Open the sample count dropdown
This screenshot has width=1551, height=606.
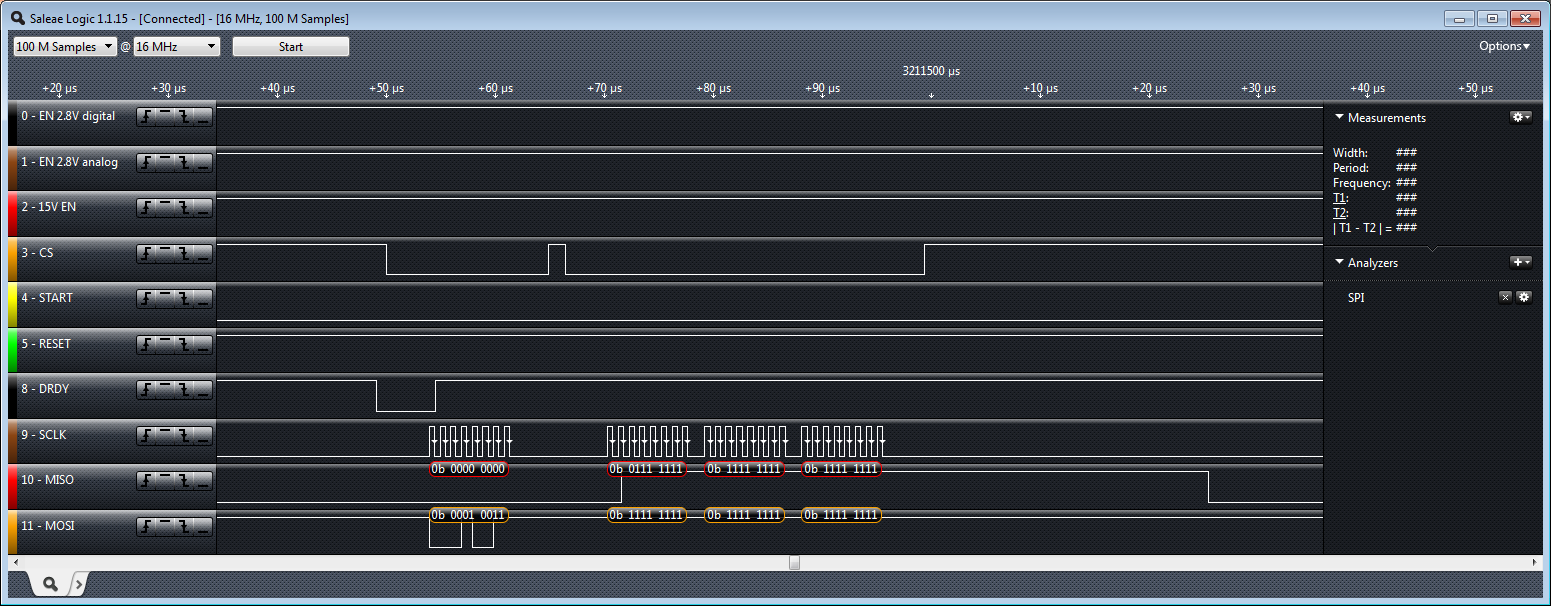coord(65,47)
